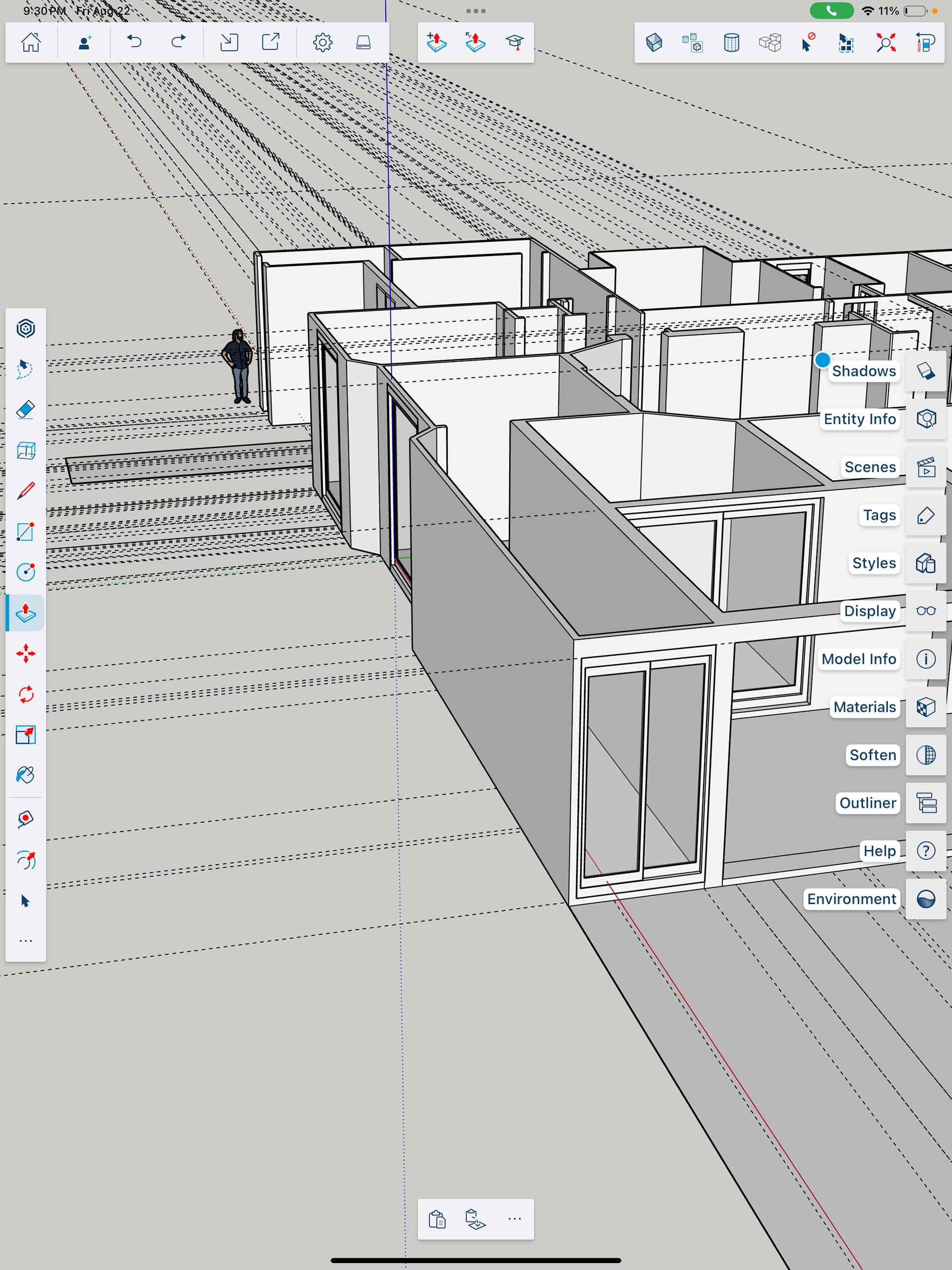Expand more tools in left toolbar

click(x=25, y=941)
